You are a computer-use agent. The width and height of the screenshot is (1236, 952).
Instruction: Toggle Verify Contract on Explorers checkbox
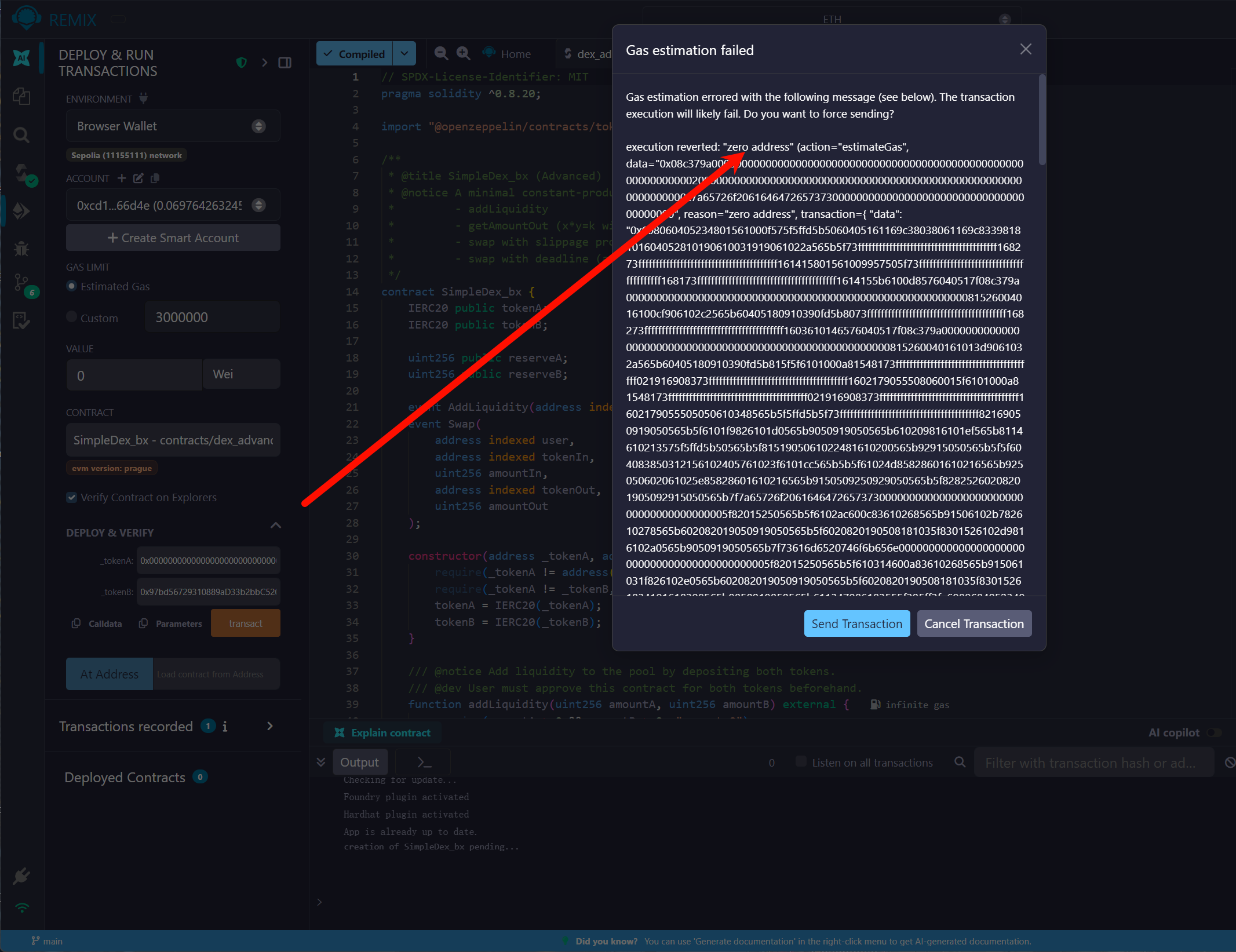point(72,497)
